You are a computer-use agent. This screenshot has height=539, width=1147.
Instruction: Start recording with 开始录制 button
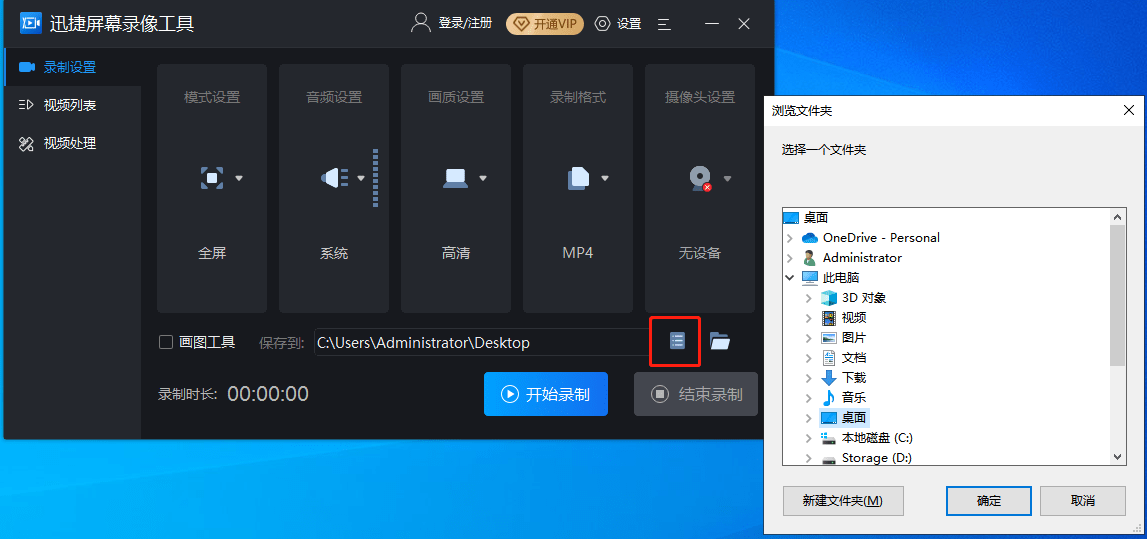[x=546, y=394]
